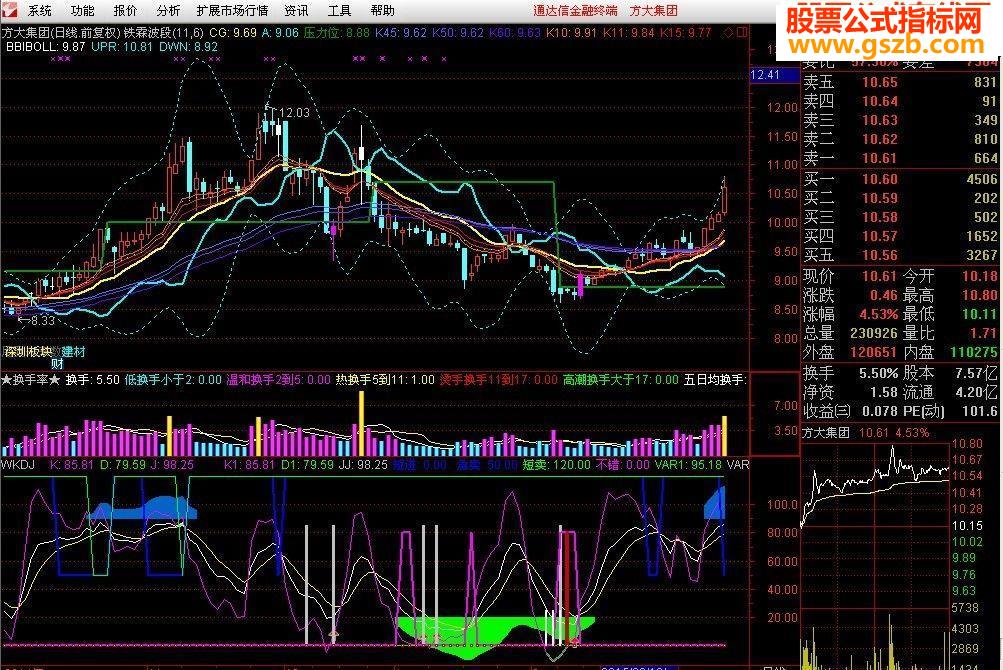Select the 买三 10.58 order book row
The height and width of the screenshot is (670, 1003).
(x=900, y=217)
